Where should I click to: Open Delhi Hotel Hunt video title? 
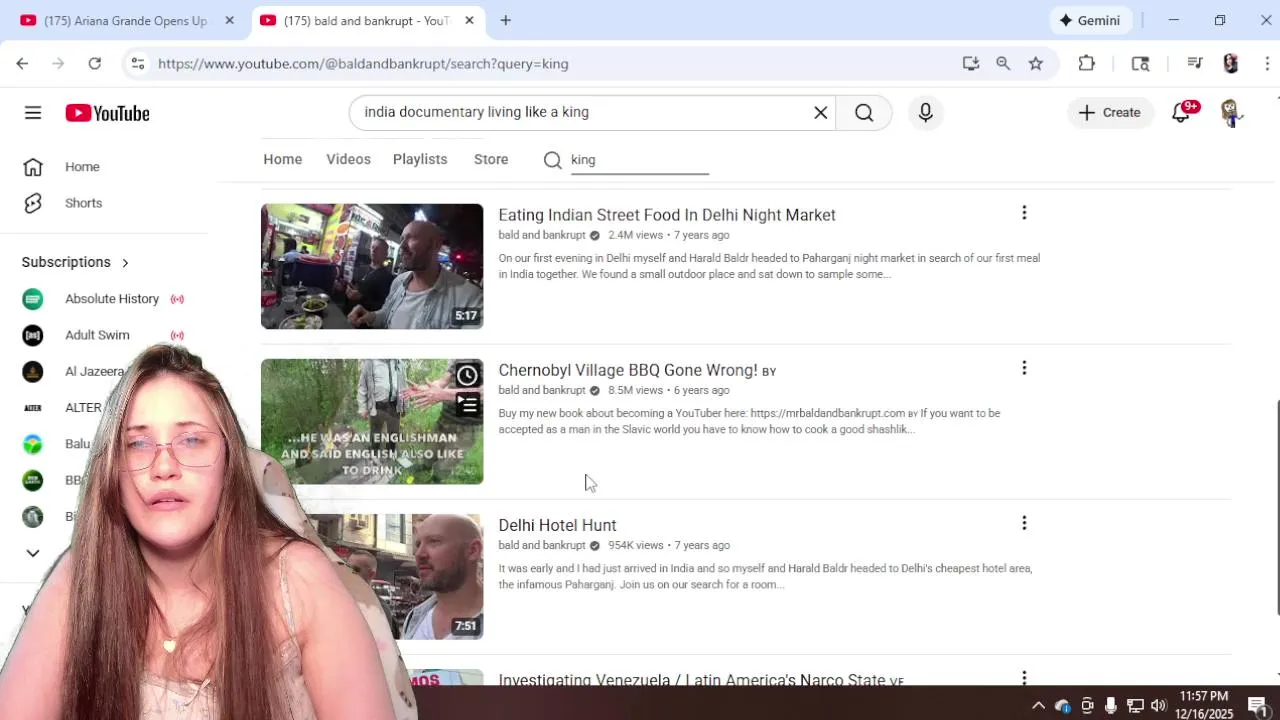(x=557, y=525)
